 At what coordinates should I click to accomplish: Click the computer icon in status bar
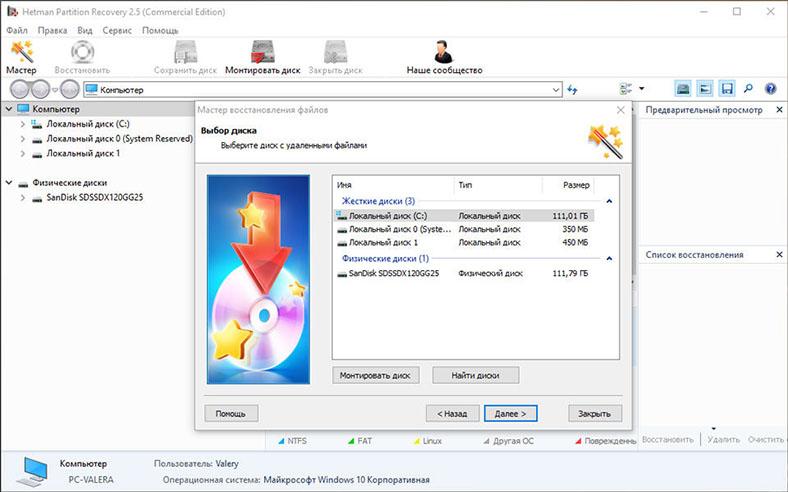(35, 472)
